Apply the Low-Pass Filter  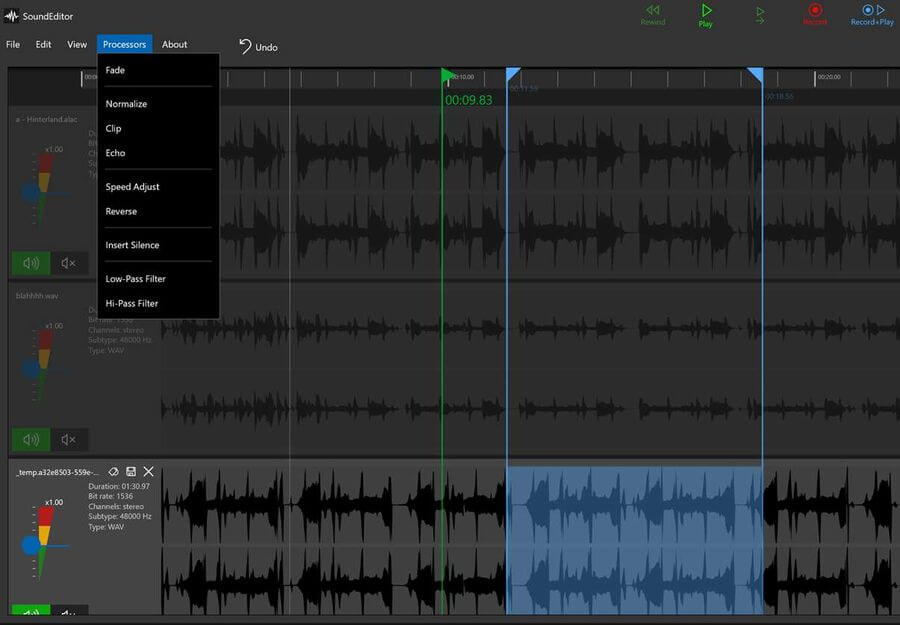(x=158, y=279)
